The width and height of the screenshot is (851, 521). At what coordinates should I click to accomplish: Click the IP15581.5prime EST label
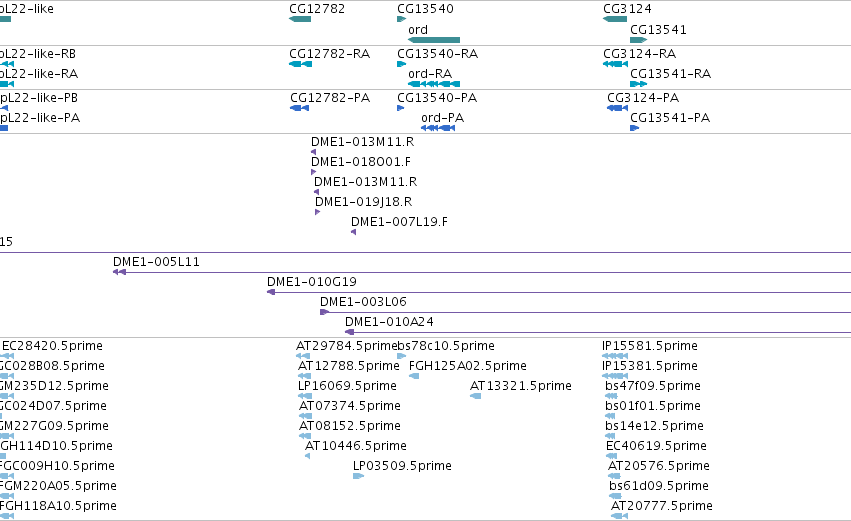coord(650,346)
